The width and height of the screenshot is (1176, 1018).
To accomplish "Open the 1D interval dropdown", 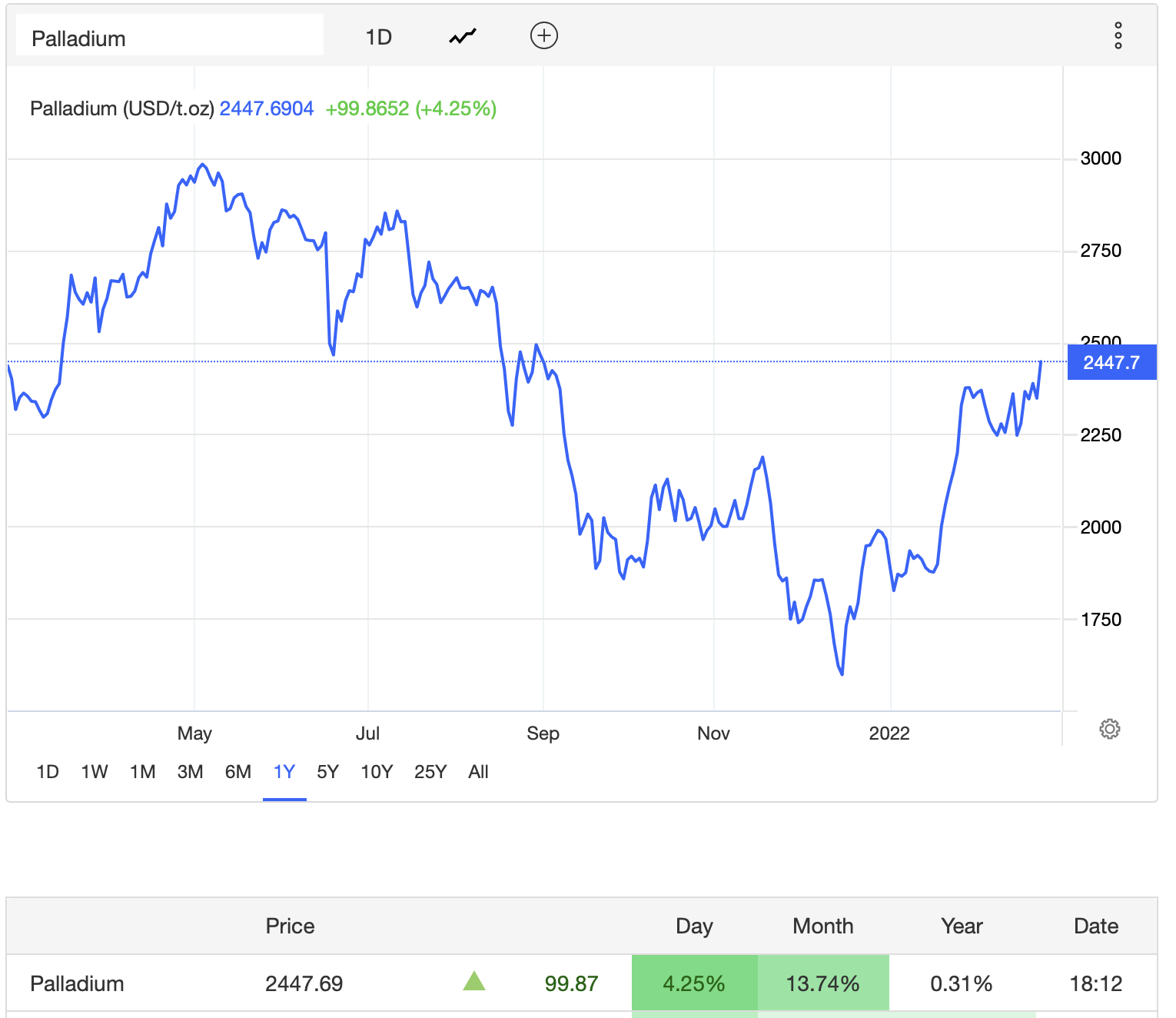I will coord(378,37).
